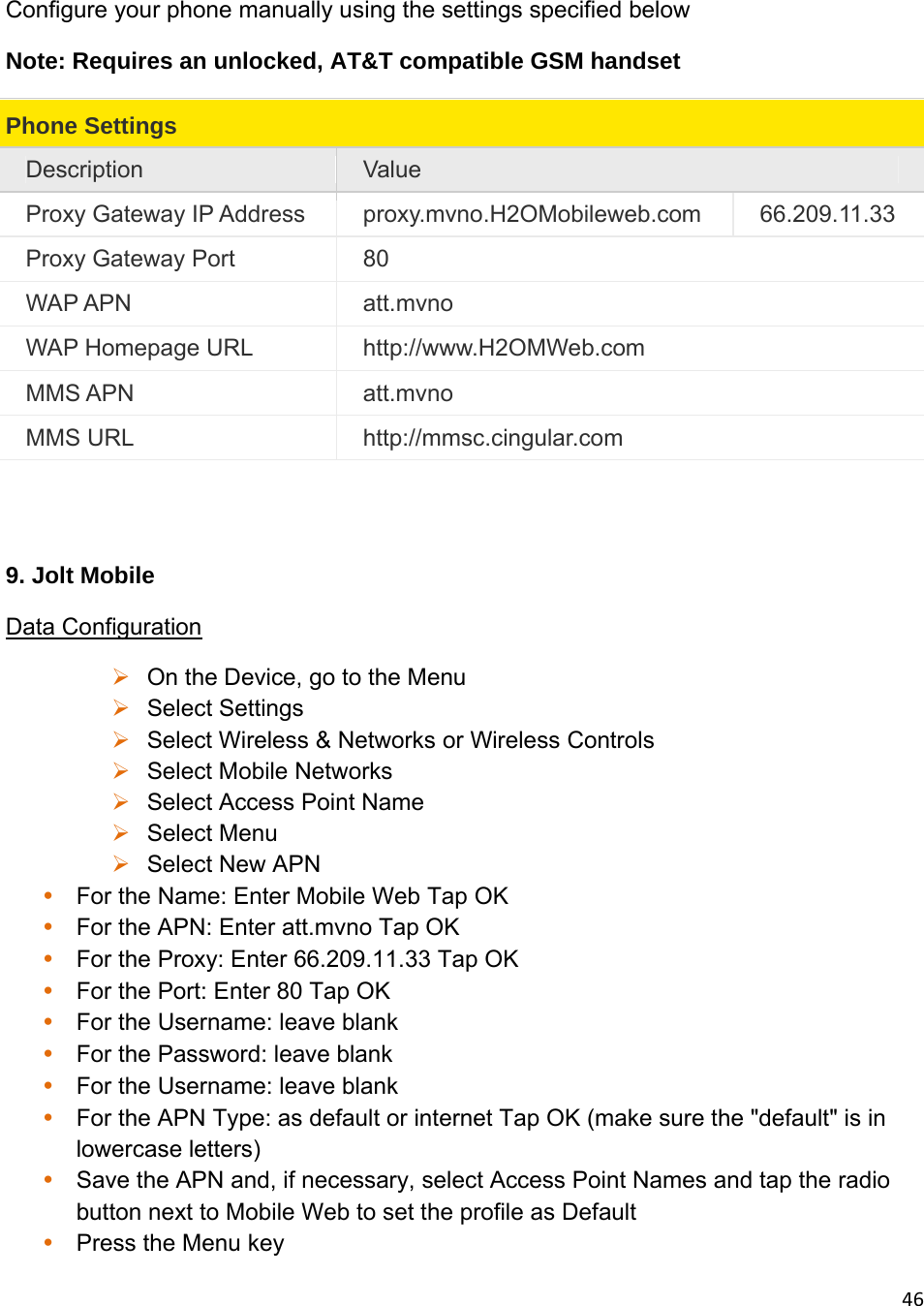Click the WAP APN row label
Image resolution: width=924 pixels, height=1306 pixels.
78,303
